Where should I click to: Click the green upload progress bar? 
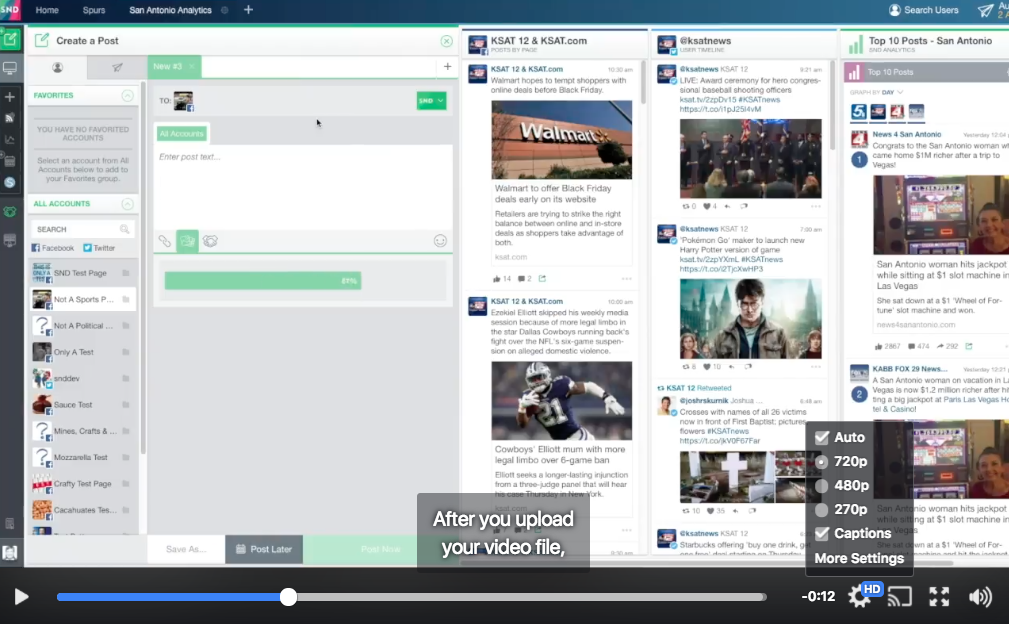click(263, 280)
